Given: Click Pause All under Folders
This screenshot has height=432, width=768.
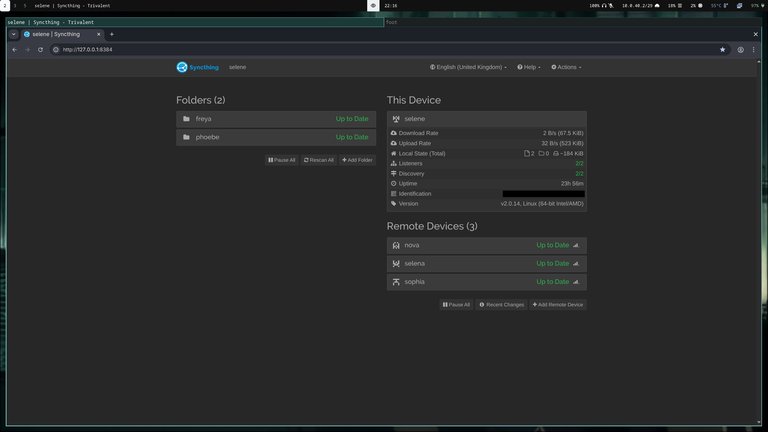Looking at the screenshot, I should coord(282,160).
